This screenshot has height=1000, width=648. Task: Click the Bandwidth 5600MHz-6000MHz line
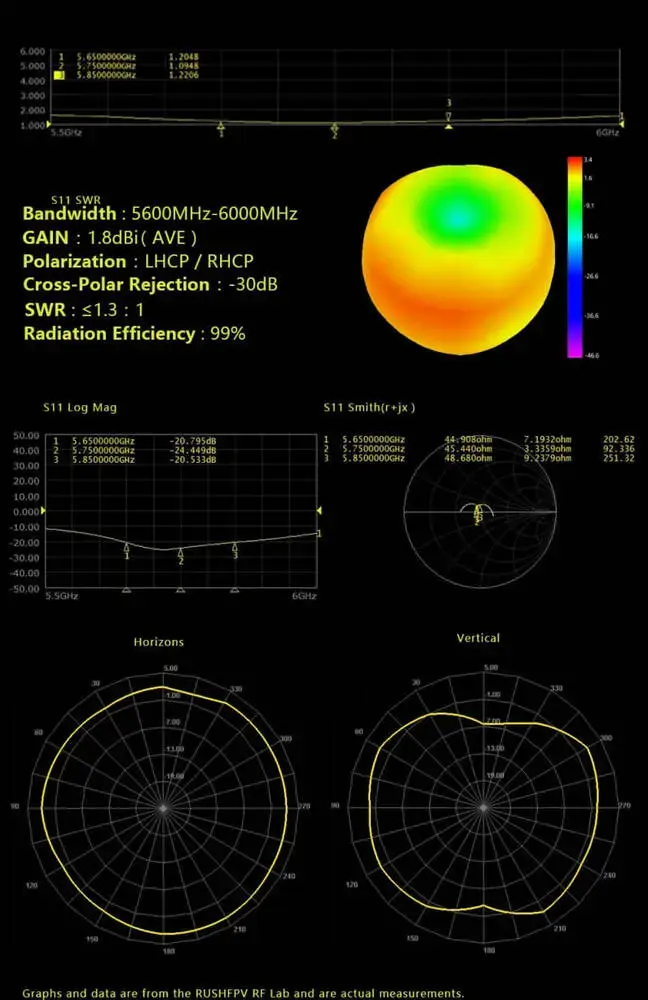[x=160, y=214]
